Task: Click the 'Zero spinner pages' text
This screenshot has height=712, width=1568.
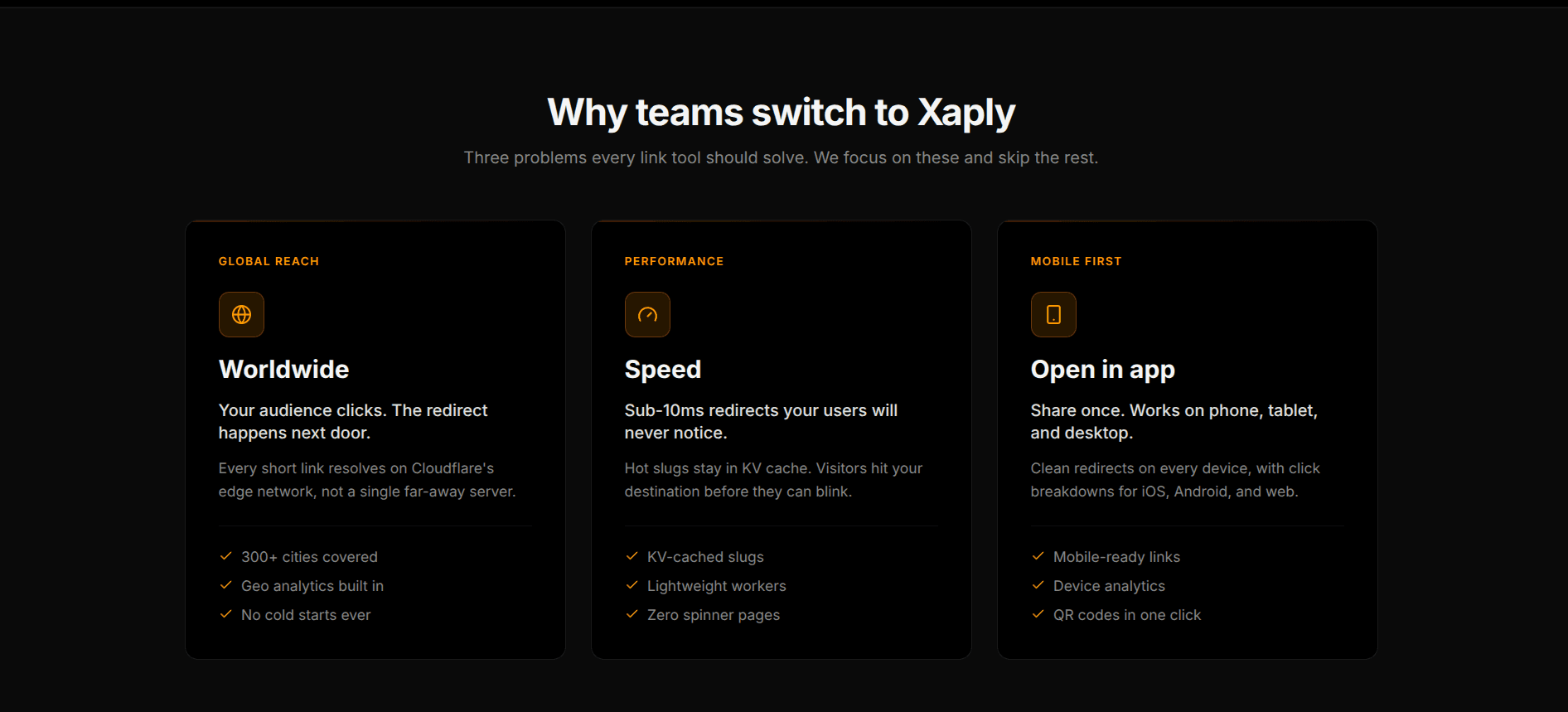Action: [714, 615]
